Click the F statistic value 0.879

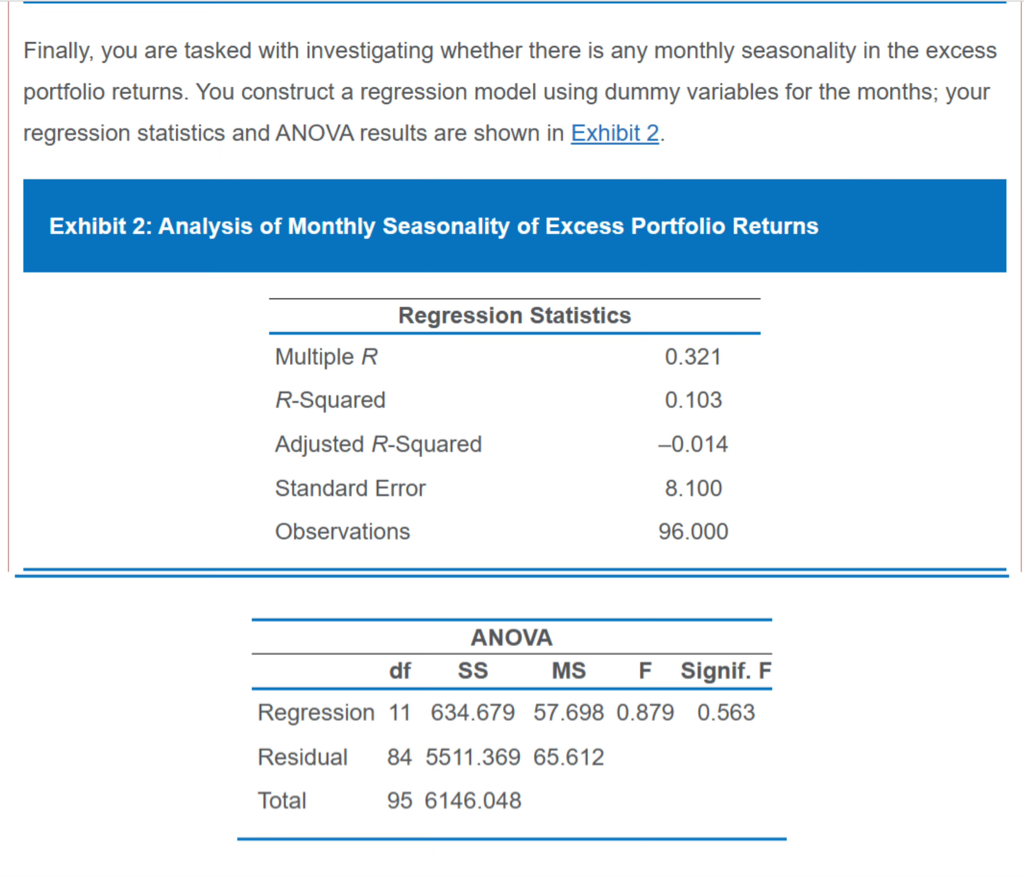[x=645, y=713]
